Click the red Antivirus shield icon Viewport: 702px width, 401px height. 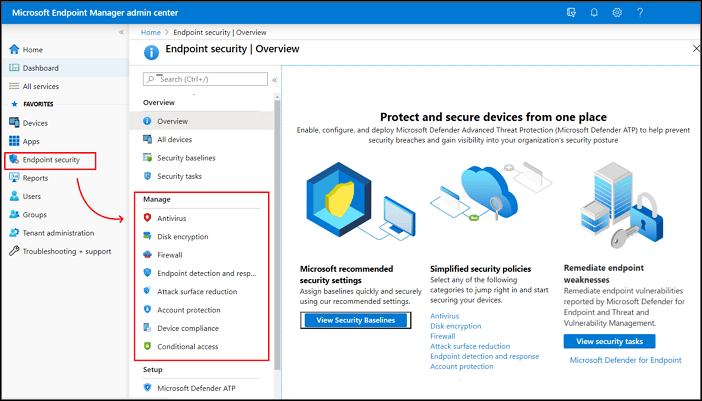(x=147, y=218)
